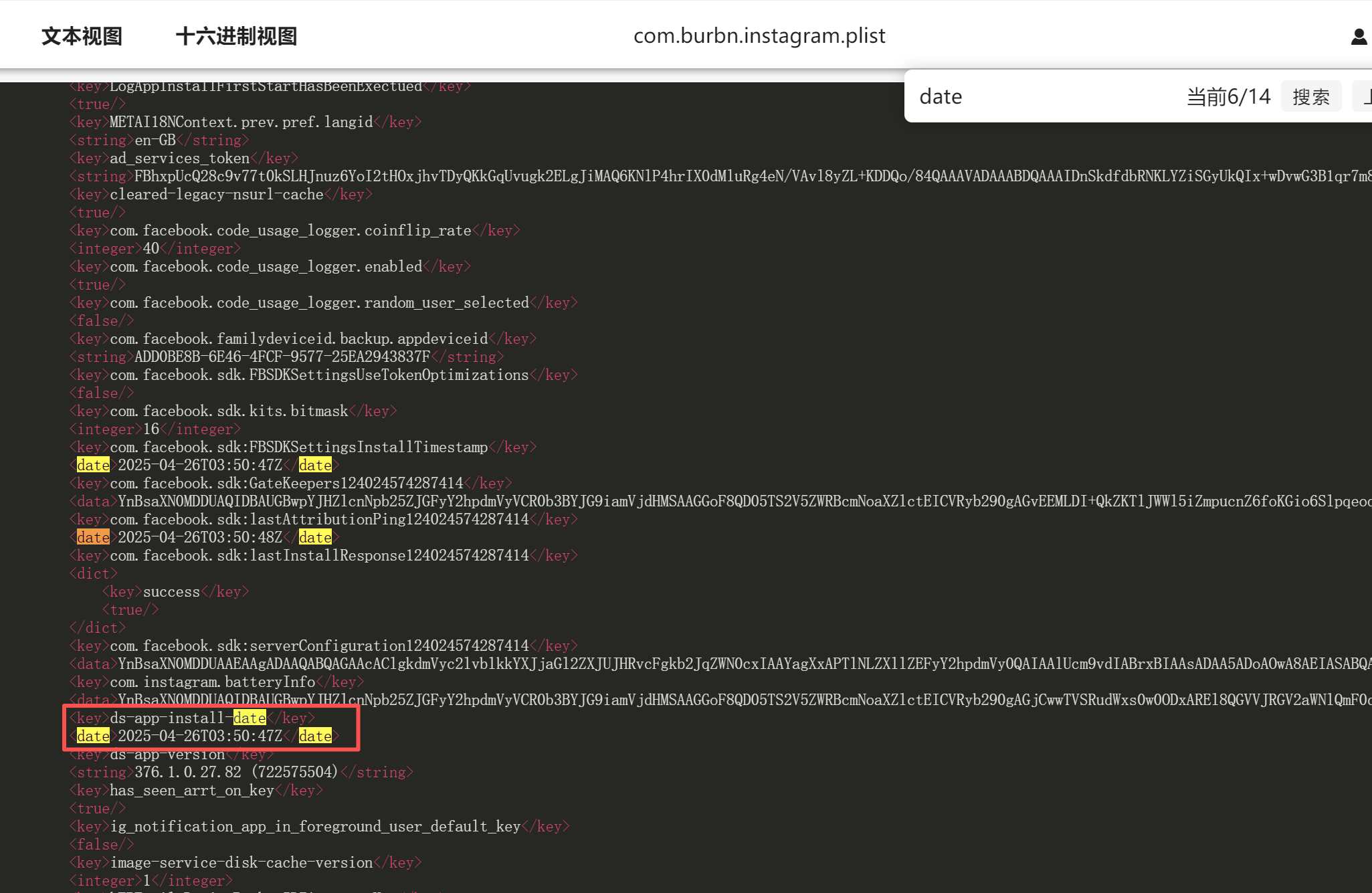Click the com.instagram.batteryInfo key line

(213, 682)
